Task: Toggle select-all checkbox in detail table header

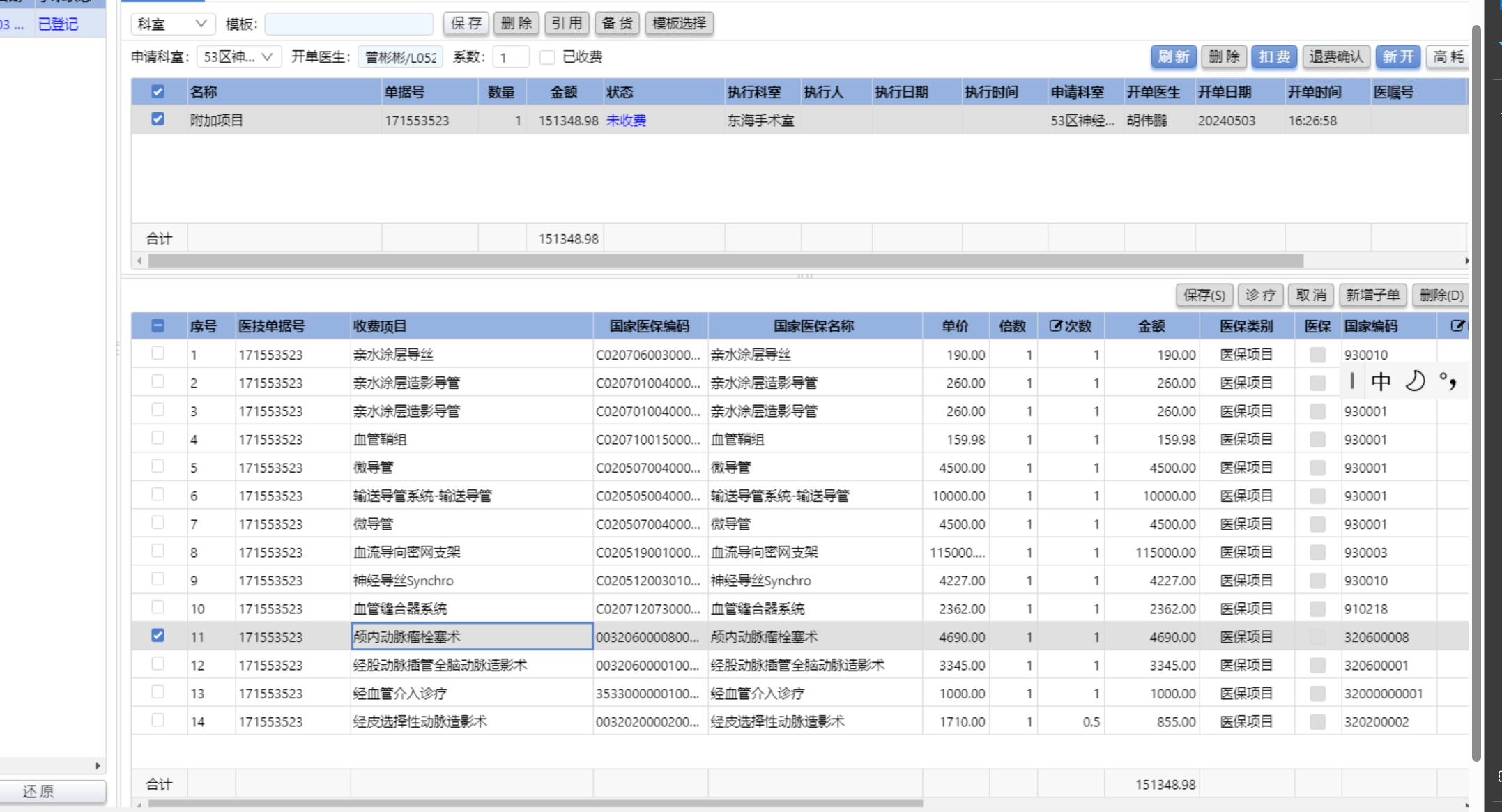Action: pyautogui.click(x=158, y=325)
